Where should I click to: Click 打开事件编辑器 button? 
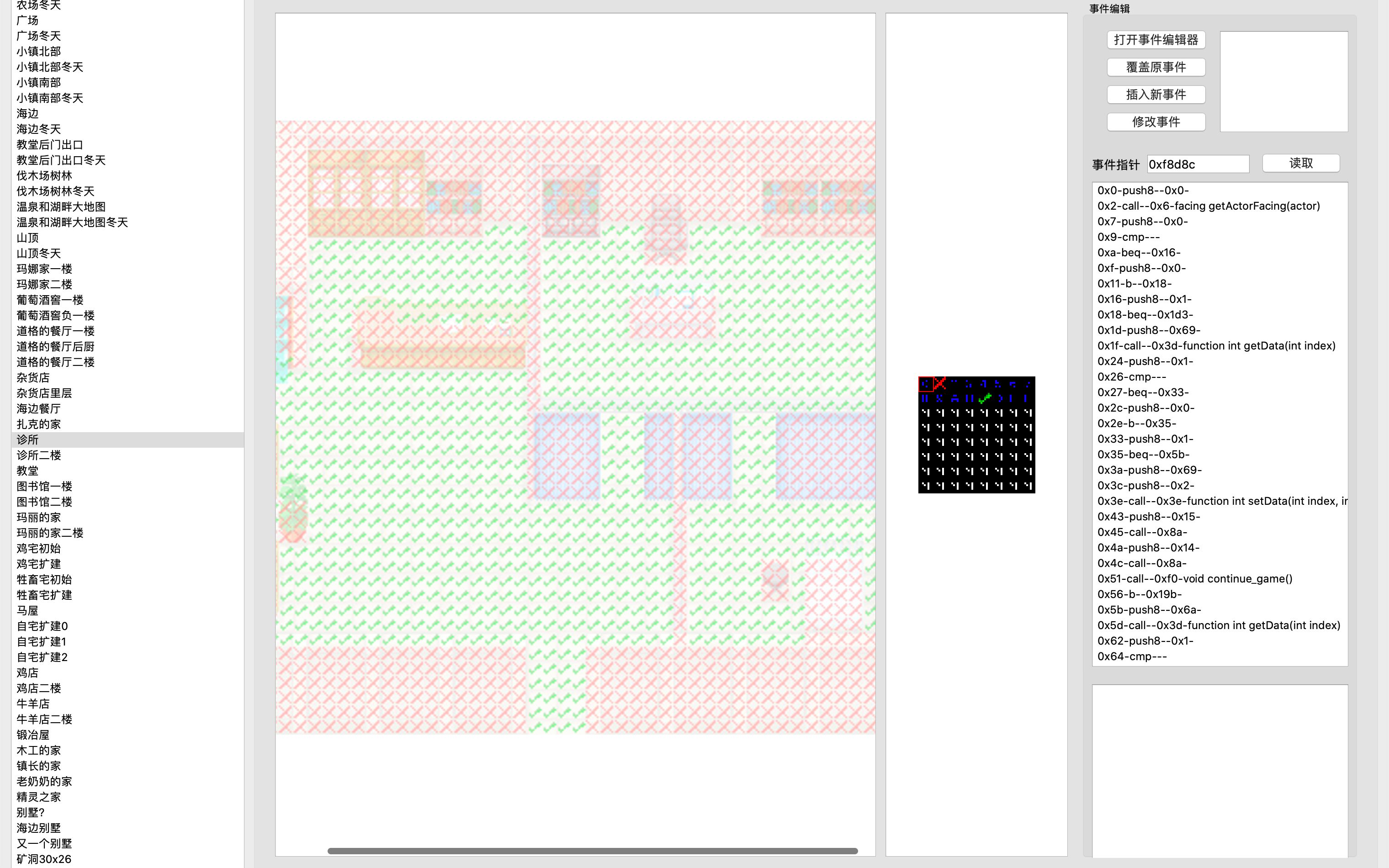1156,40
